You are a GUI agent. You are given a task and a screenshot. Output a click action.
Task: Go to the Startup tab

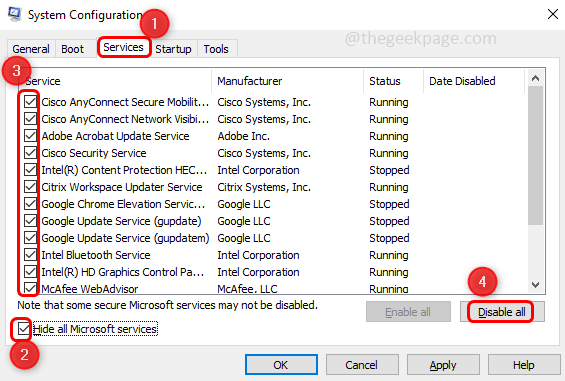(x=173, y=49)
